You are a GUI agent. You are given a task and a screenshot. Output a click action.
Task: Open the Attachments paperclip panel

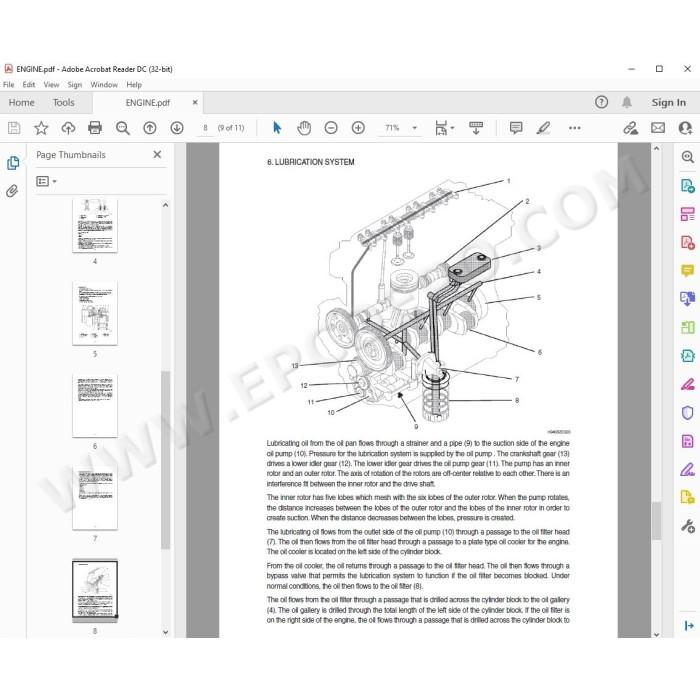coord(12,191)
